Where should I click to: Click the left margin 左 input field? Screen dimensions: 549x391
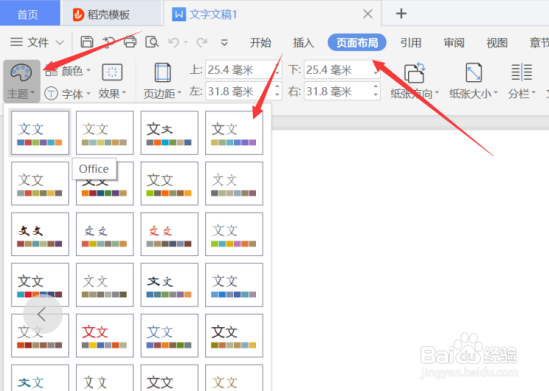click(x=243, y=91)
